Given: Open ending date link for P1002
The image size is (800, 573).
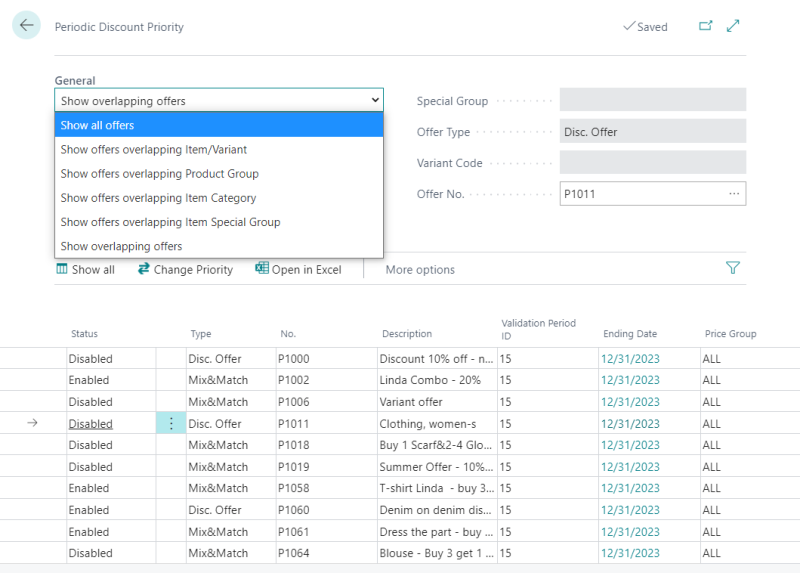Looking at the screenshot, I should pyautogui.click(x=630, y=380).
